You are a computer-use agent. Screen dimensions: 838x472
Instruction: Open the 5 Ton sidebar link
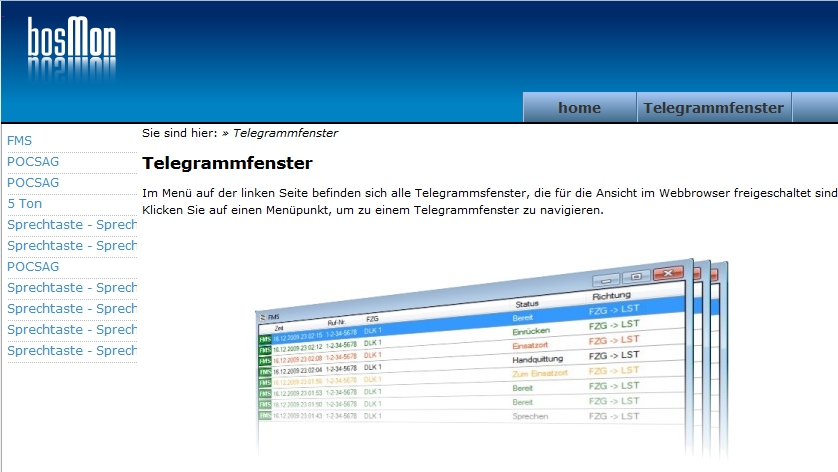click(x=25, y=204)
